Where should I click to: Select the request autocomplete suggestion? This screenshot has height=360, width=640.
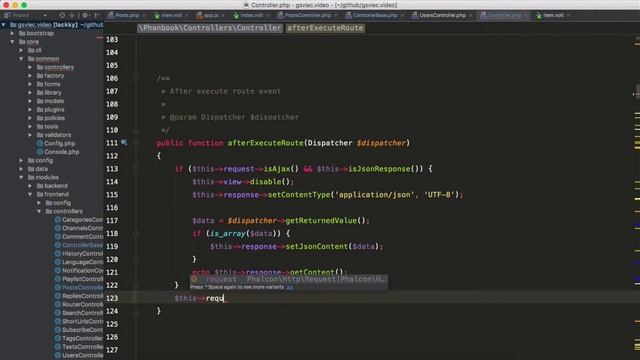[289, 279]
